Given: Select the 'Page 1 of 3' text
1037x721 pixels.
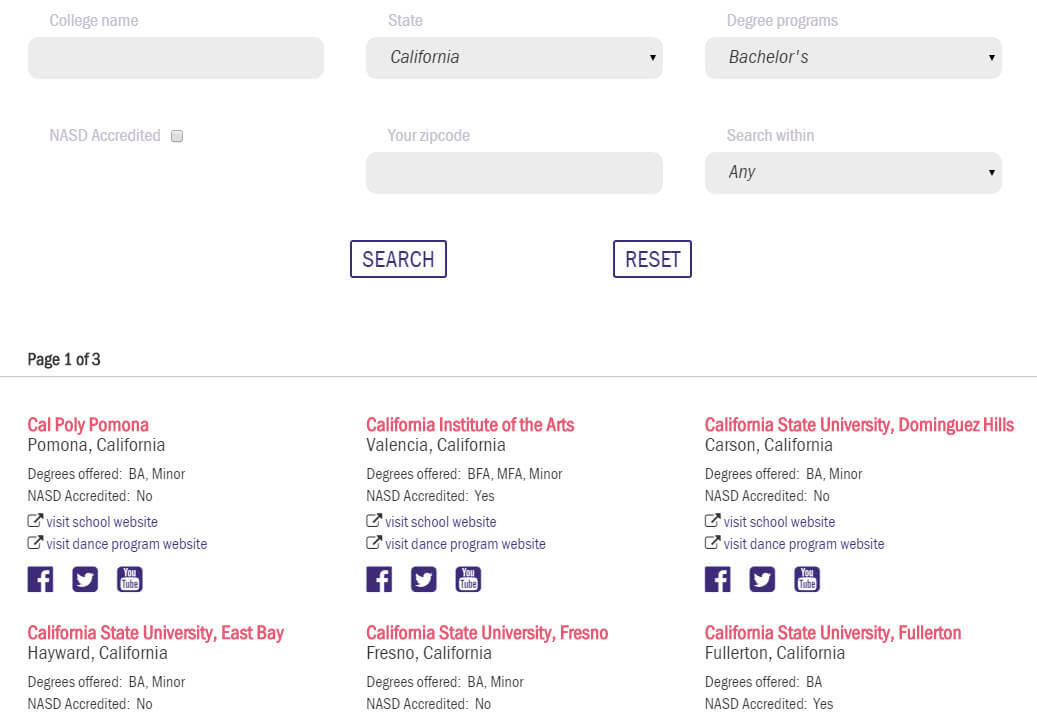Looking at the screenshot, I should [x=64, y=360].
